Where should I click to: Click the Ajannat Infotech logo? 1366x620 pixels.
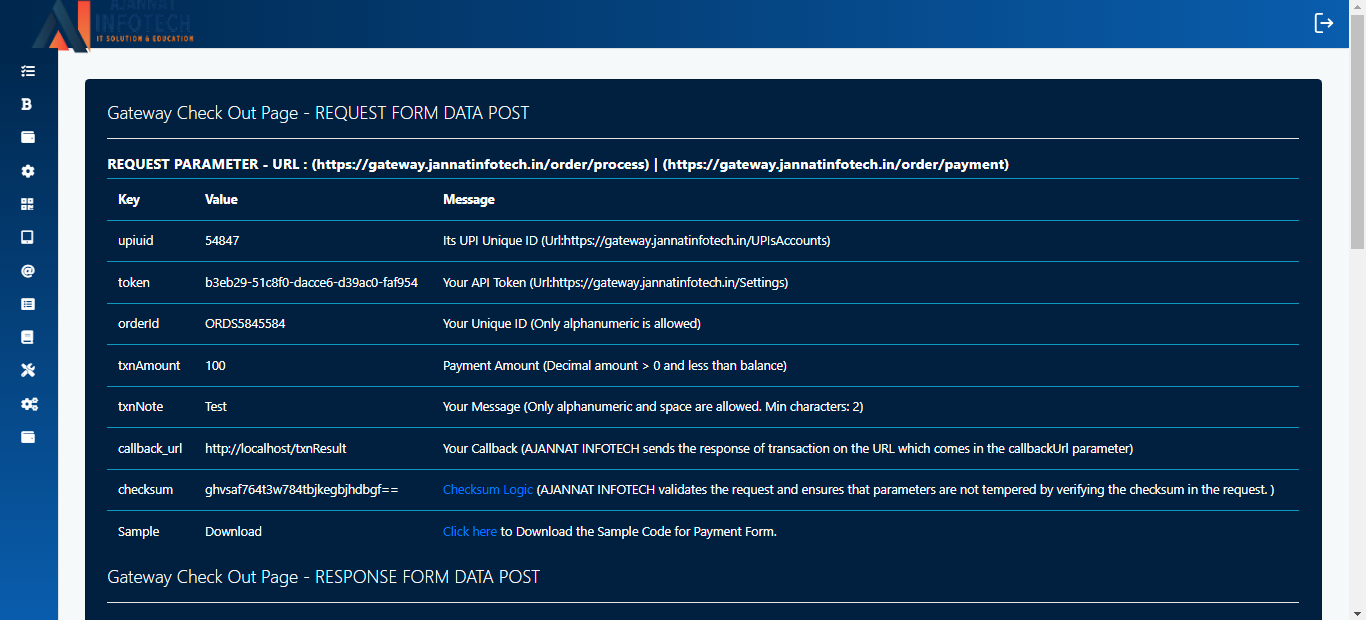coord(112,25)
